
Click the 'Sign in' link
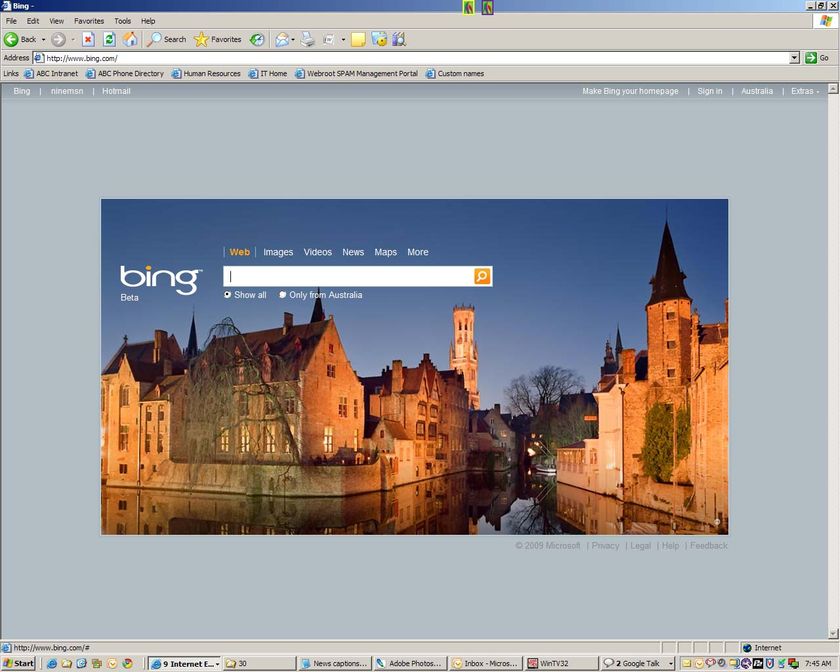pos(709,91)
